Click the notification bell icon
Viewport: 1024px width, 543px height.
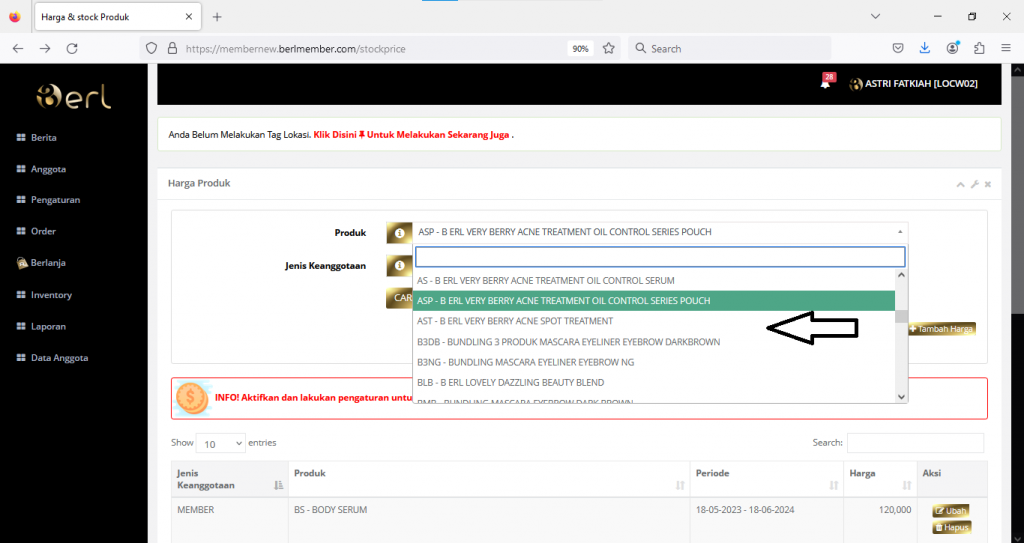[825, 84]
